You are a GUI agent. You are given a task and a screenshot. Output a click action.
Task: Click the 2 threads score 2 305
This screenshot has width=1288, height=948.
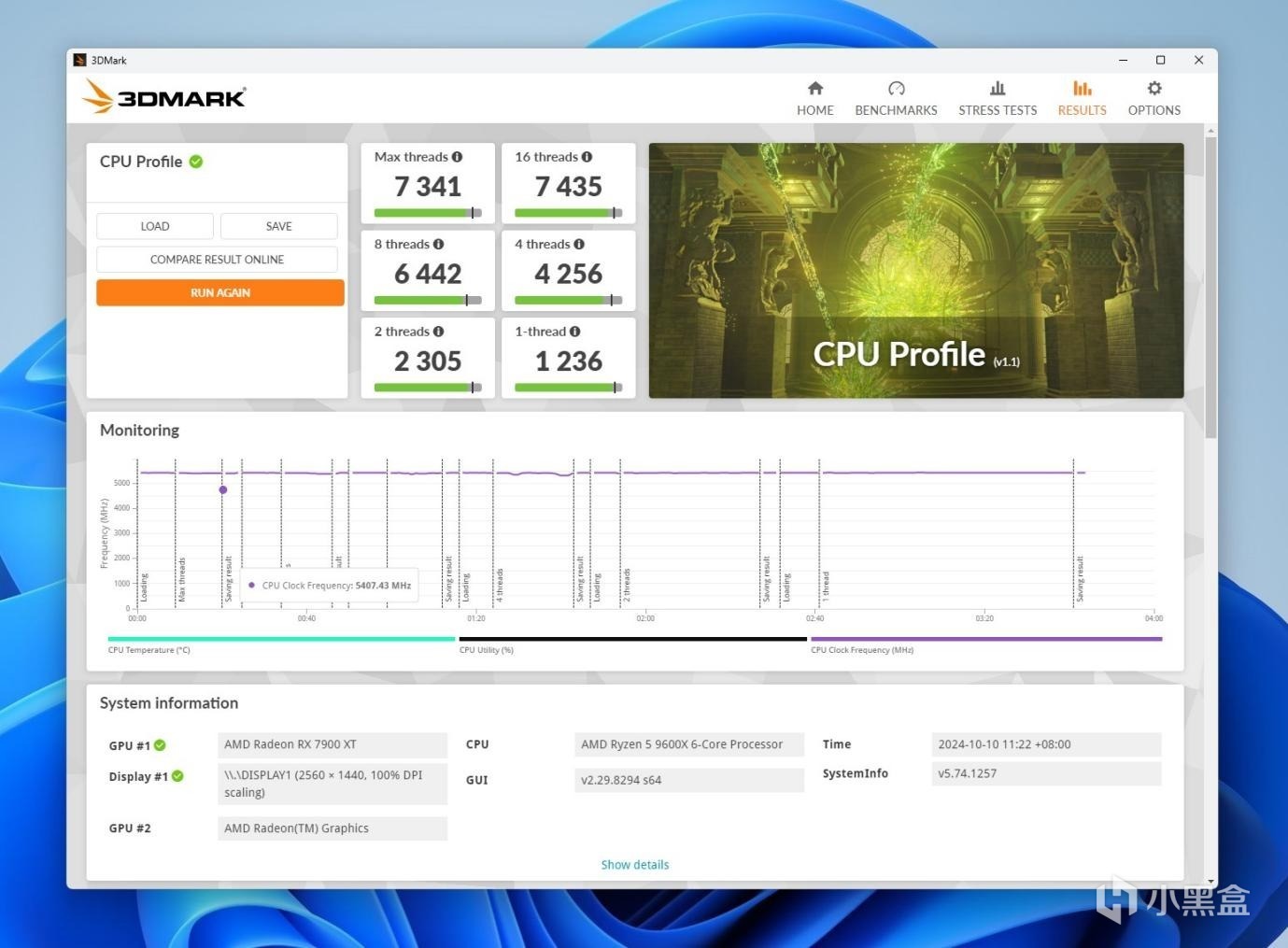[428, 361]
